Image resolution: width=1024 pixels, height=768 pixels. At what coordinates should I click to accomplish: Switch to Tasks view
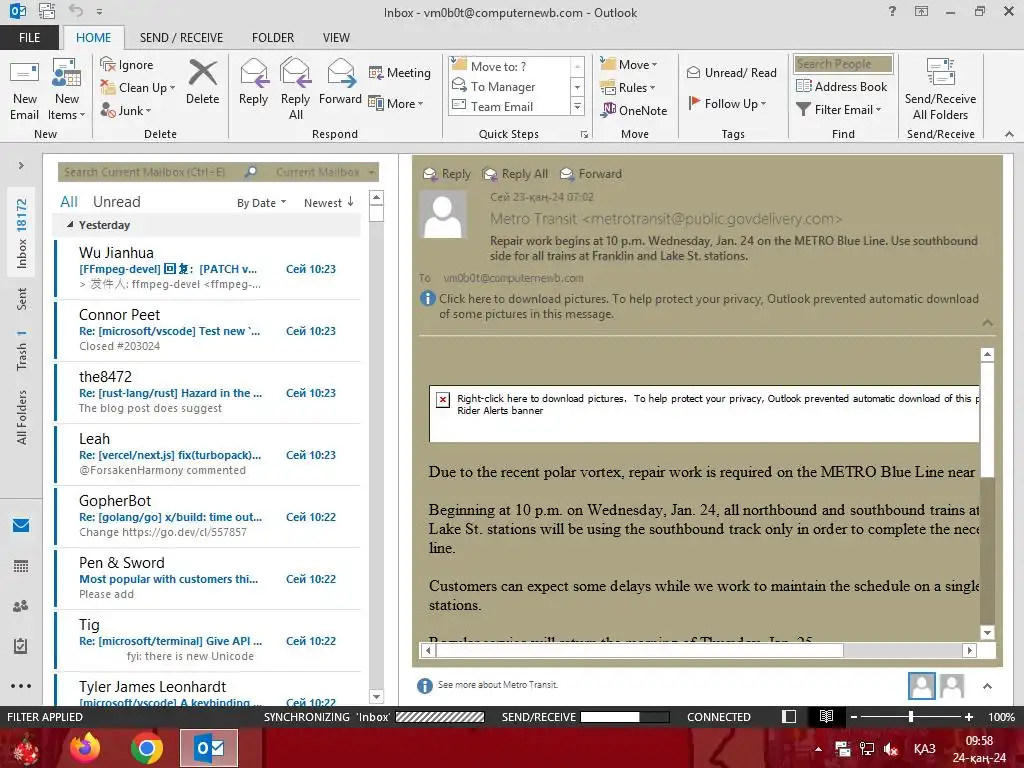21,646
